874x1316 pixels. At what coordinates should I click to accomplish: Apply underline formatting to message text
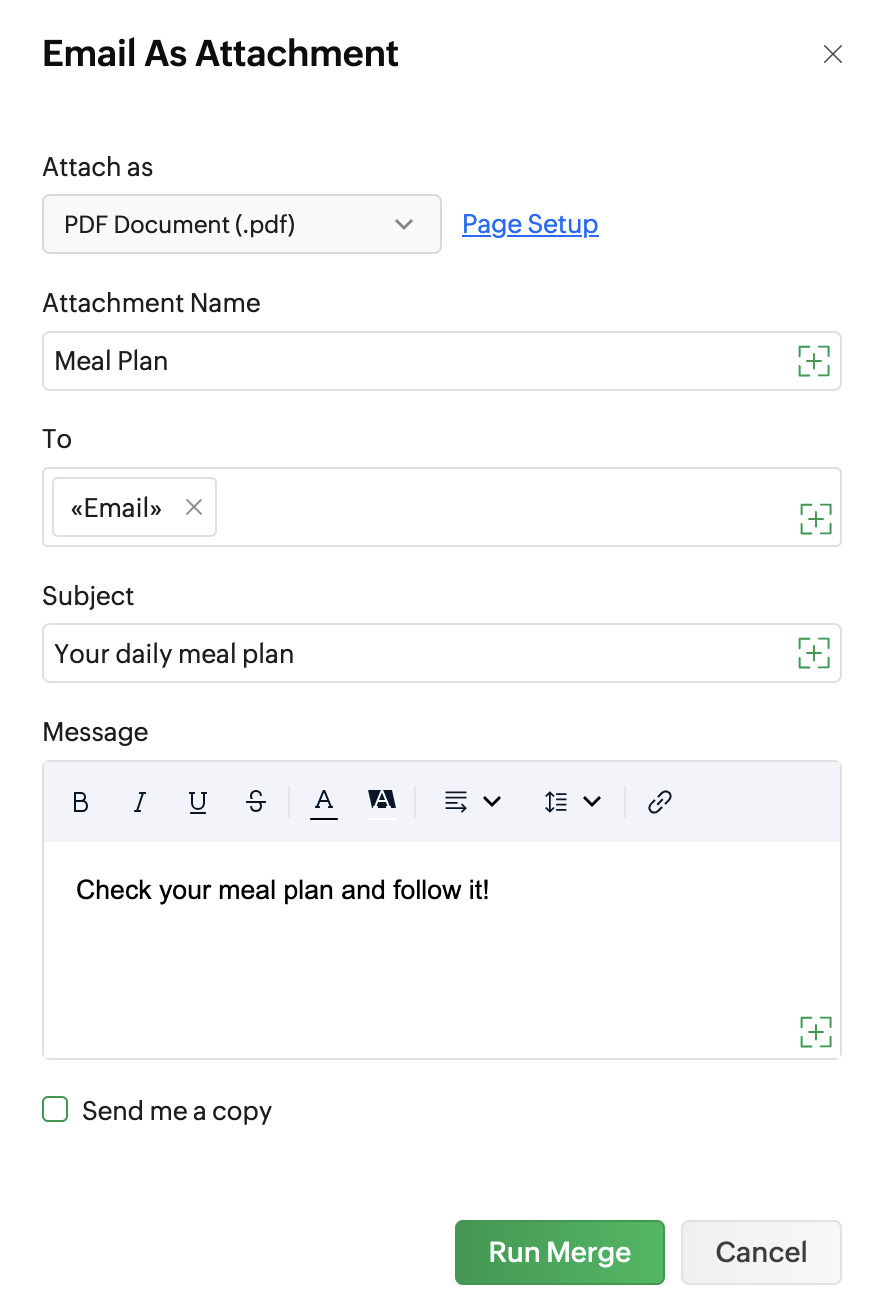(198, 802)
